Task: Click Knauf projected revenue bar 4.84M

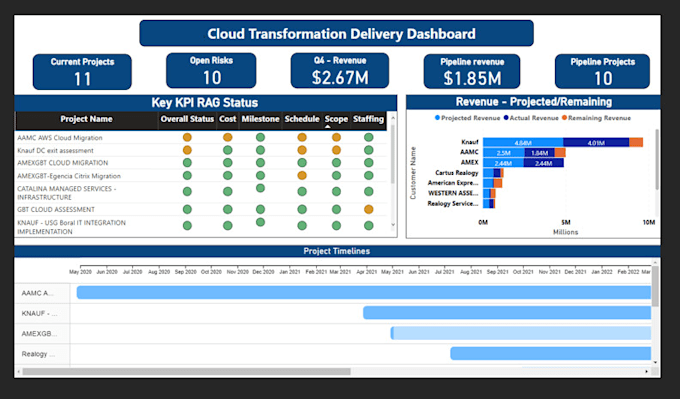Action: (x=523, y=142)
